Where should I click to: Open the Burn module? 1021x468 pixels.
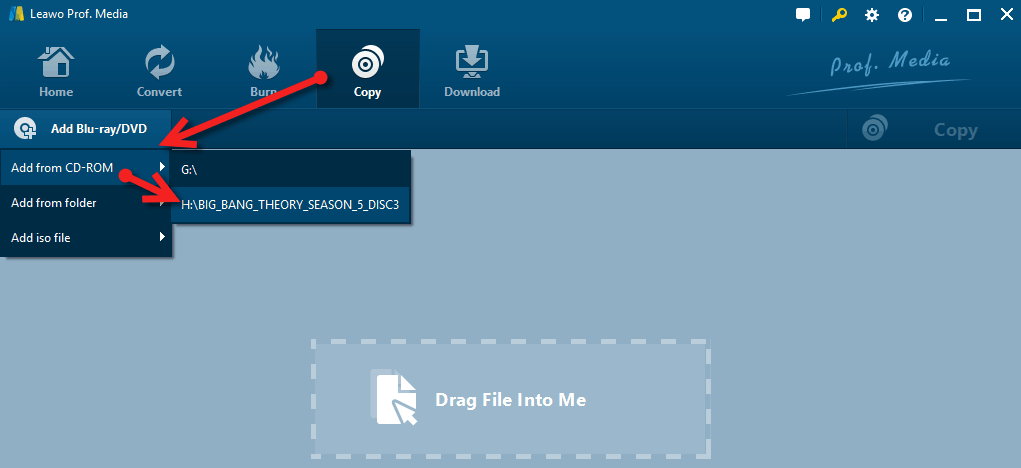pos(264,69)
